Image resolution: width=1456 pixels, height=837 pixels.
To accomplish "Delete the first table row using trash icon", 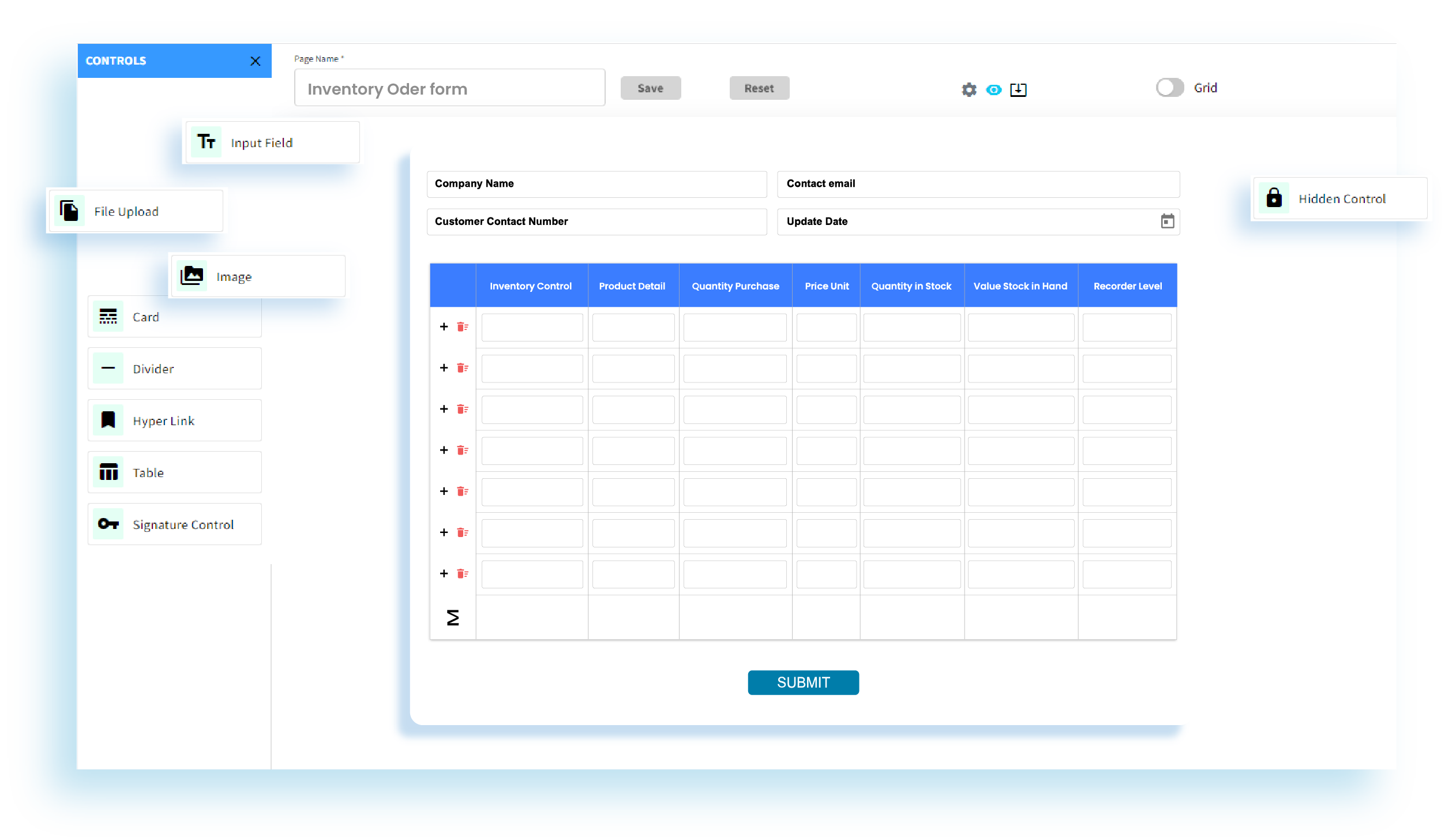I will point(461,326).
